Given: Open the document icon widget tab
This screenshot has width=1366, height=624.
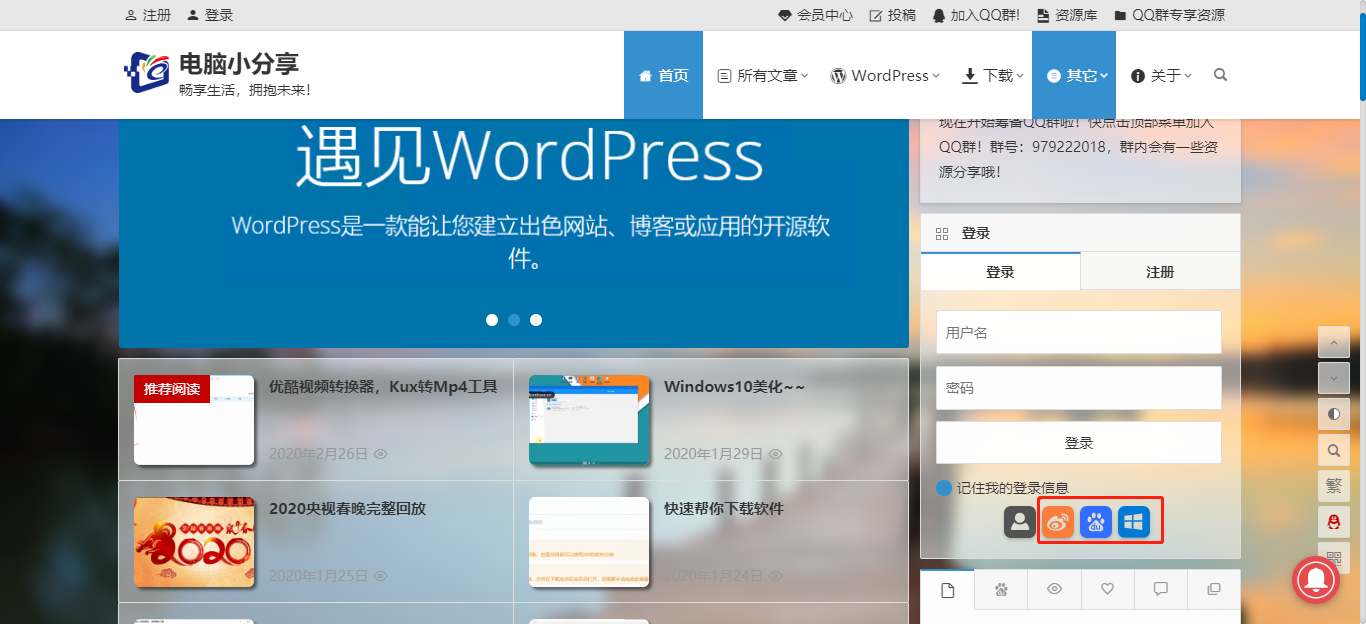Looking at the screenshot, I should 948,590.
